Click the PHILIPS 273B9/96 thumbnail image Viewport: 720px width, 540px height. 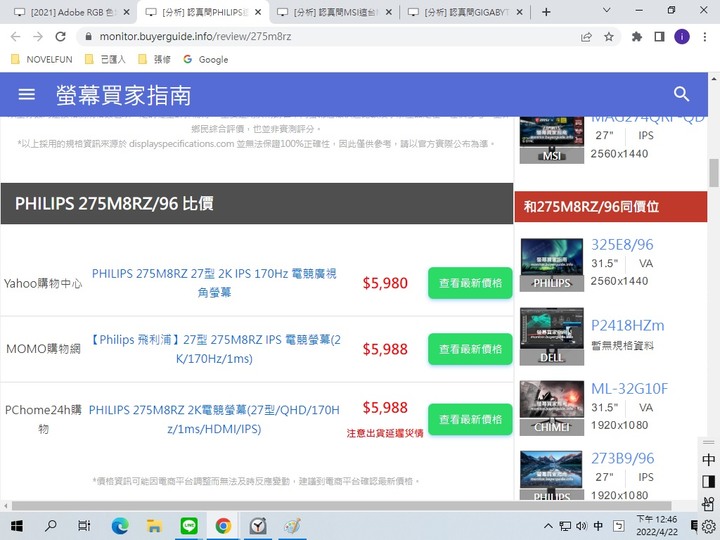552,475
